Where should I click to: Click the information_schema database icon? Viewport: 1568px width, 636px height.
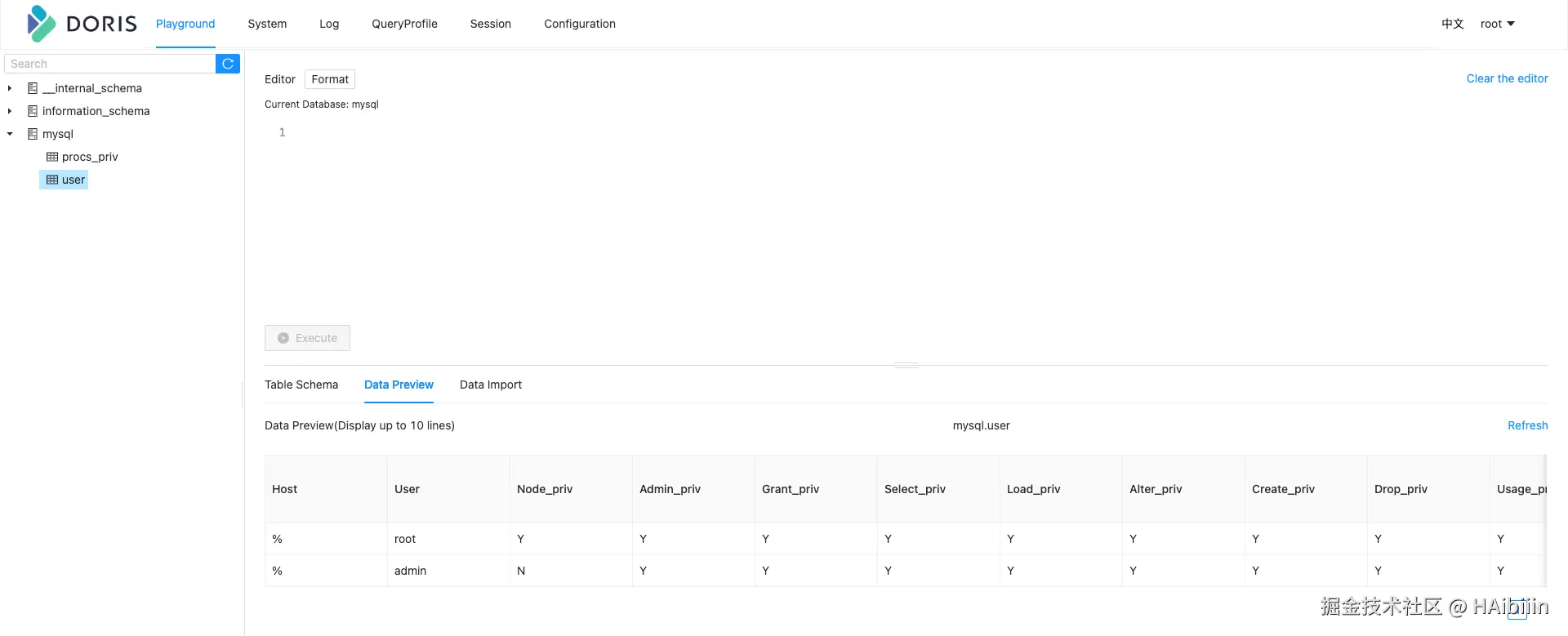pos(33,111)
